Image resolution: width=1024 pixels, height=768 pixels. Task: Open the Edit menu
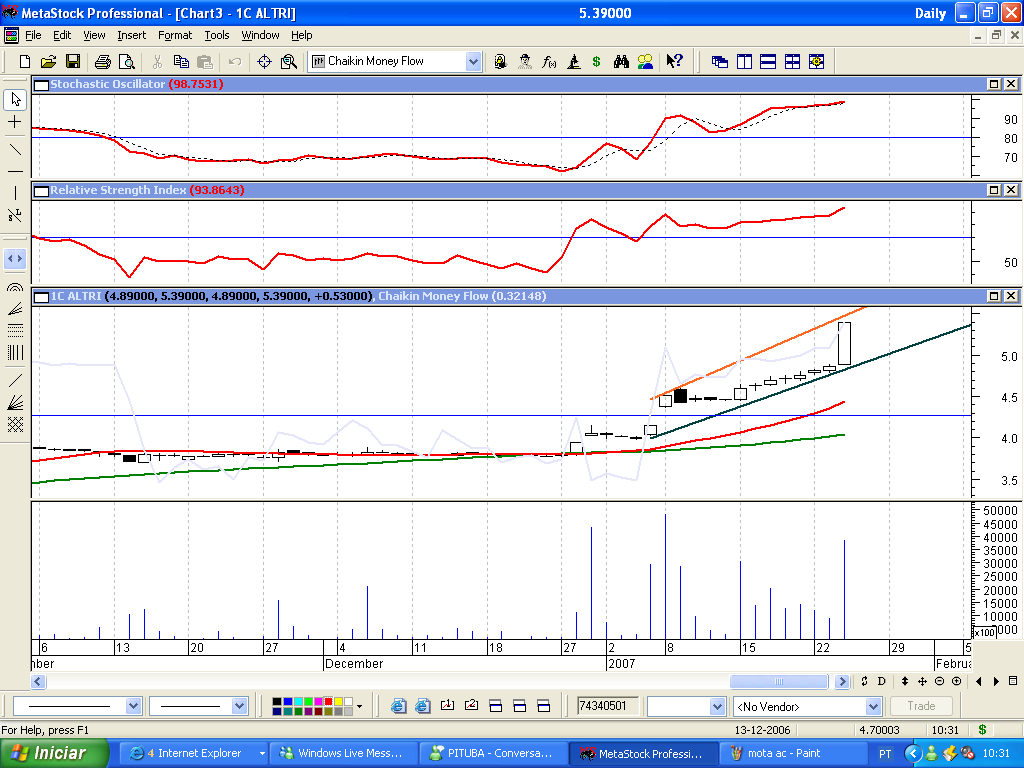62,35
